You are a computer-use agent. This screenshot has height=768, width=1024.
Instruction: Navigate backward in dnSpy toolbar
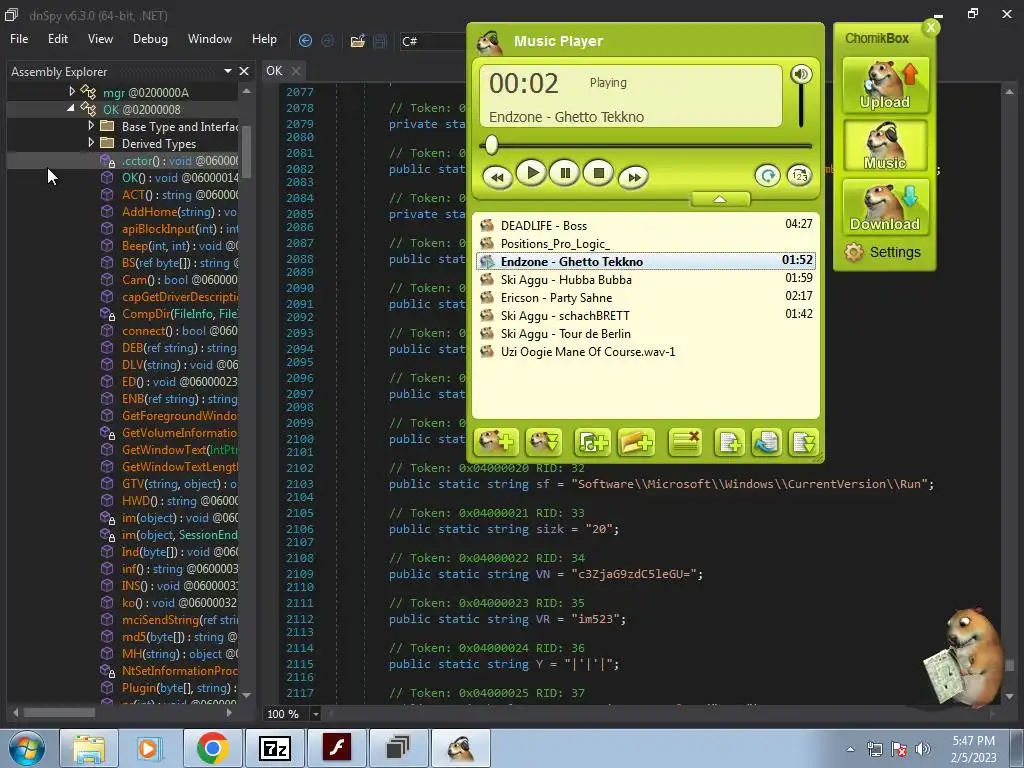305,41
